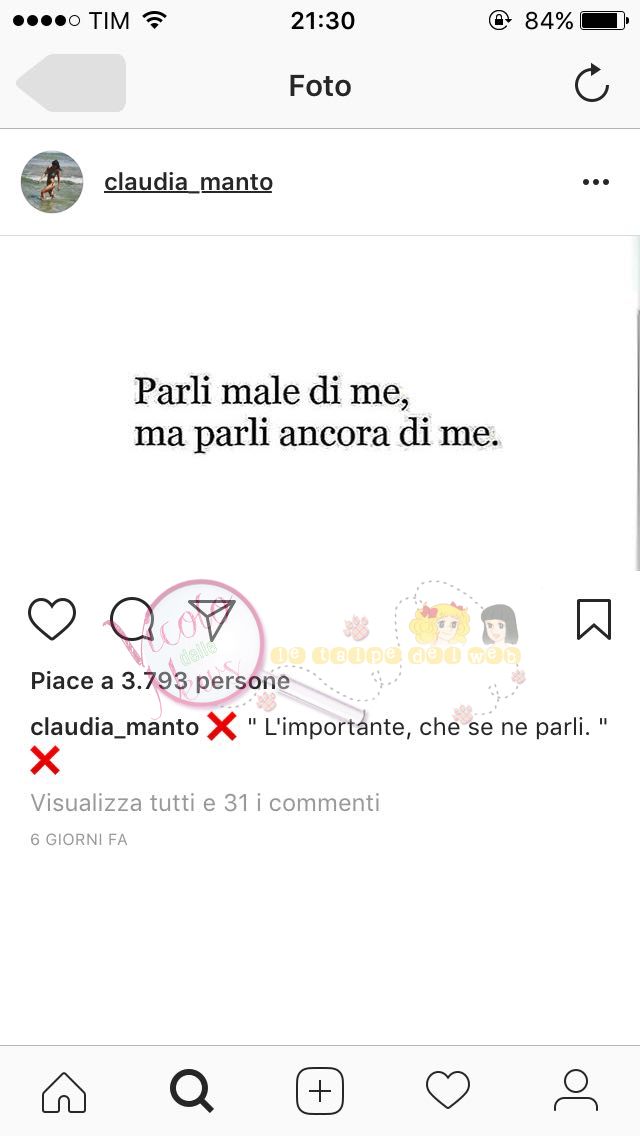This screenshot has height=1136, width=640.
Task: Go back using the header back arrow
Action: (71, 83)
